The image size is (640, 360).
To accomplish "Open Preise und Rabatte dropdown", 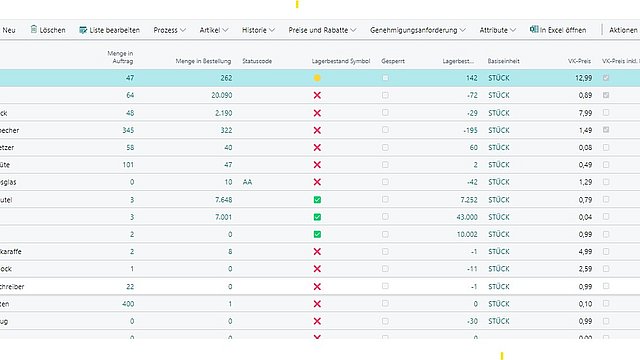I will pos(322,30).
